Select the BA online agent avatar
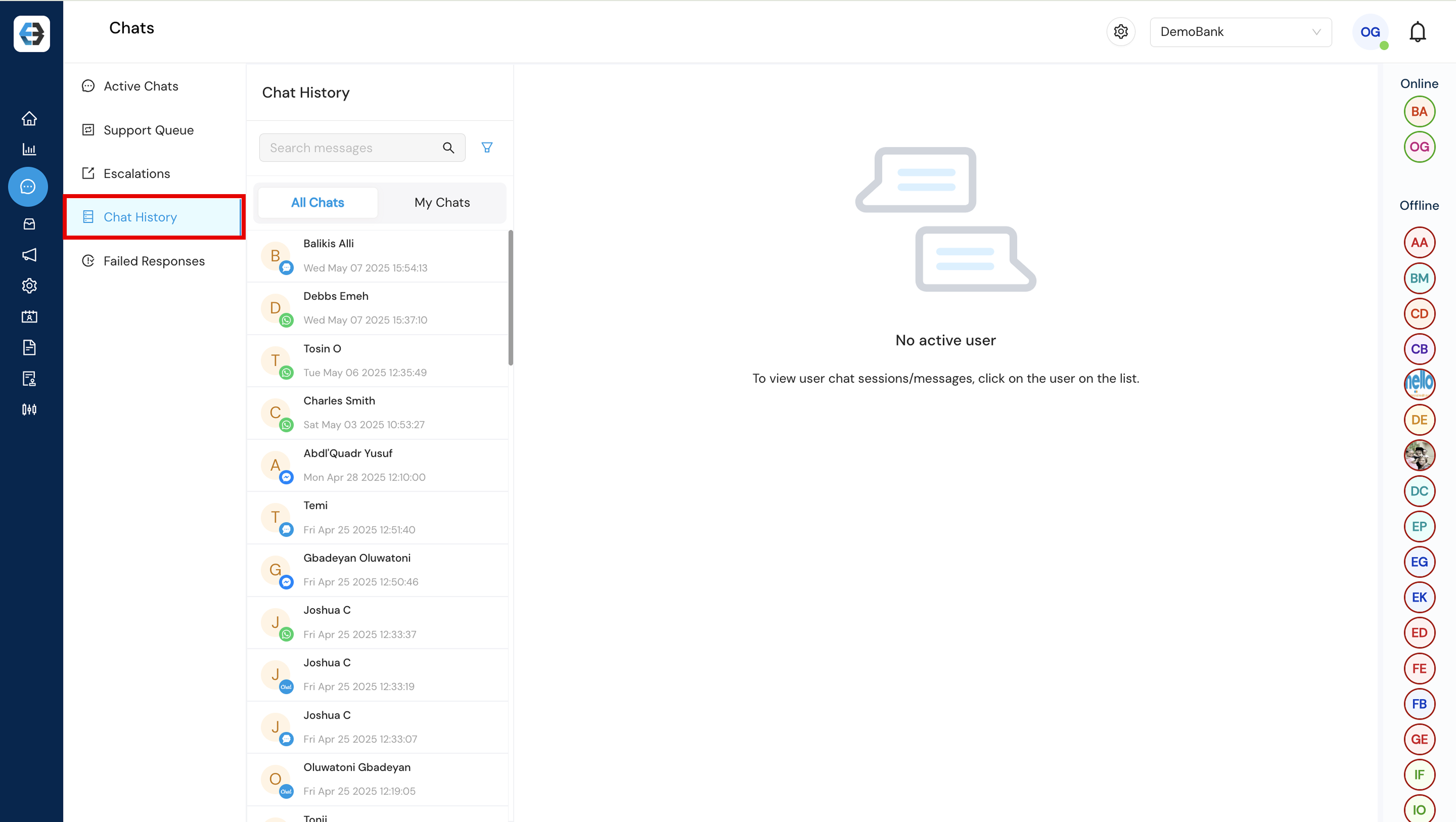Screen dimensions: 1456x822 tap(1419, 111)
